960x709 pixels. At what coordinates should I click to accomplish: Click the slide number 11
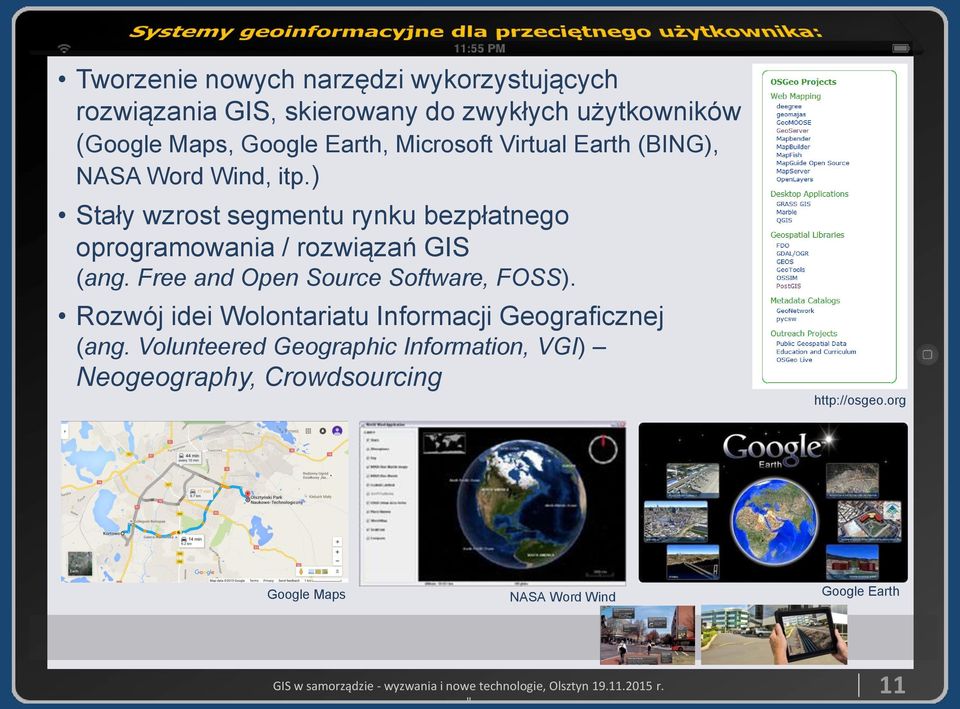(892, 685)
